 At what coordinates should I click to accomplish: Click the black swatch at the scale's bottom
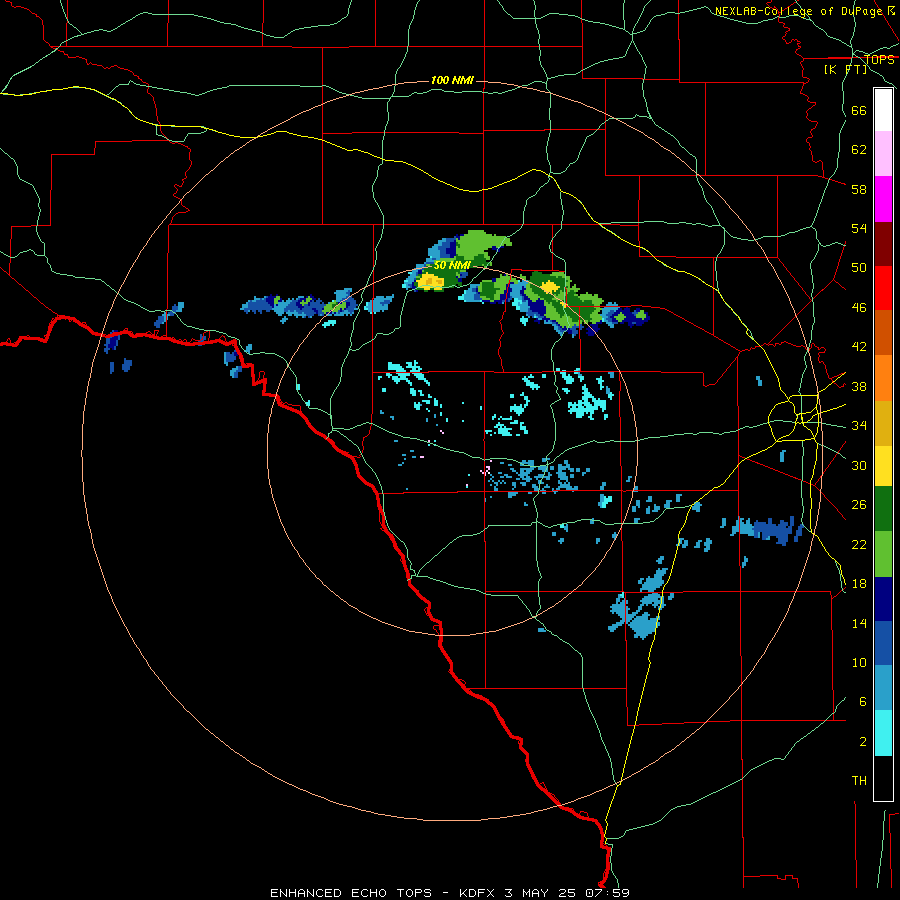click(x=883, y=778)
